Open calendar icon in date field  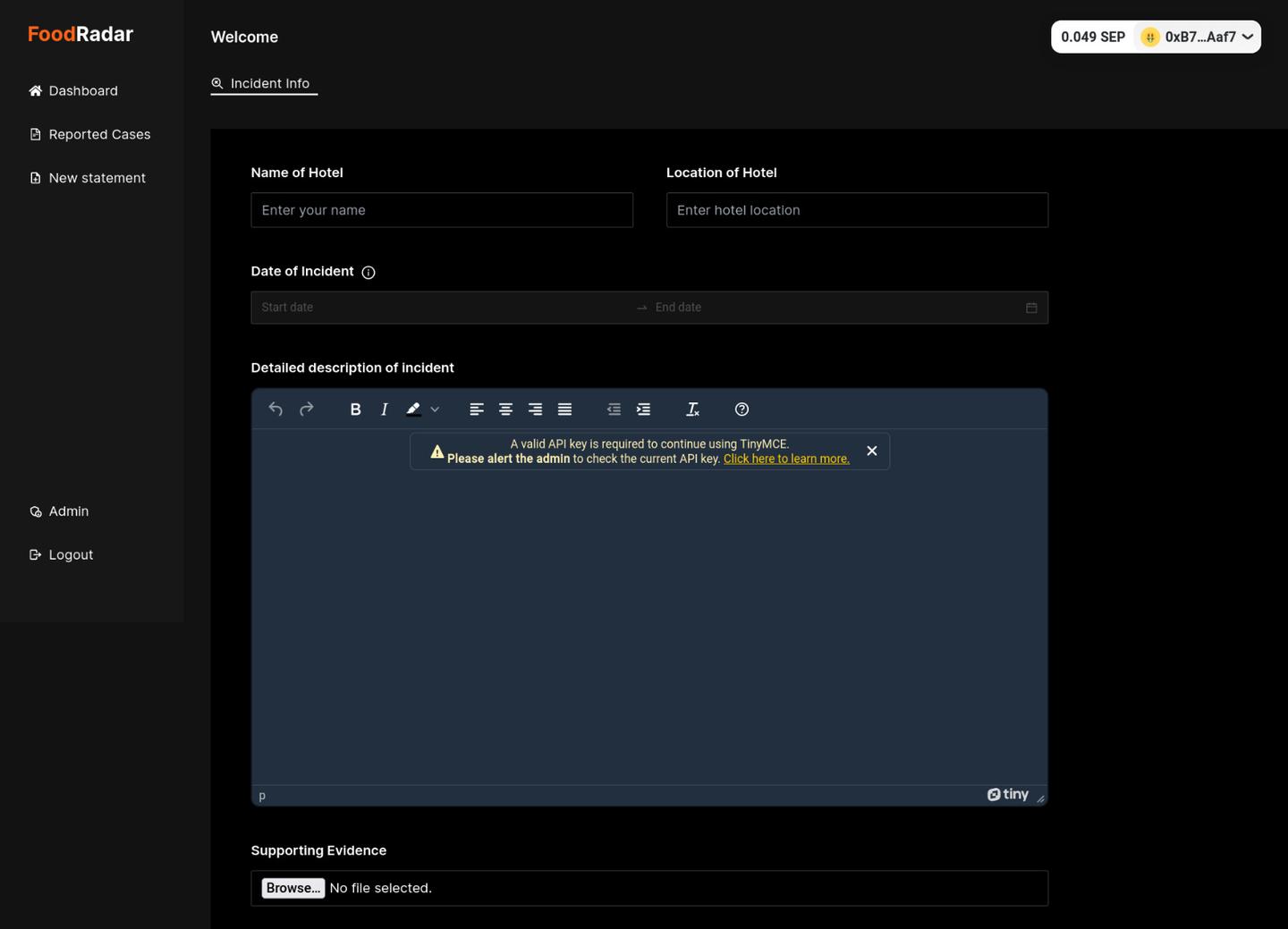point(1031,308)
